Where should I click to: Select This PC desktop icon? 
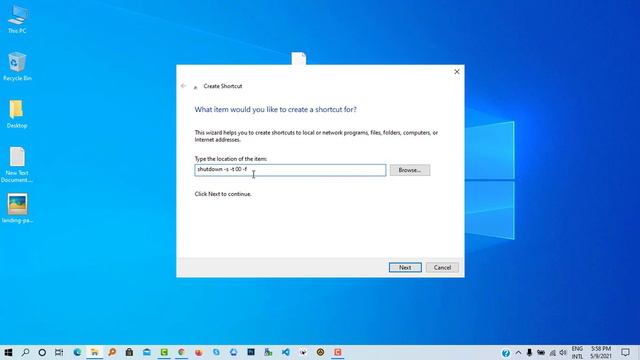(17, 19)
